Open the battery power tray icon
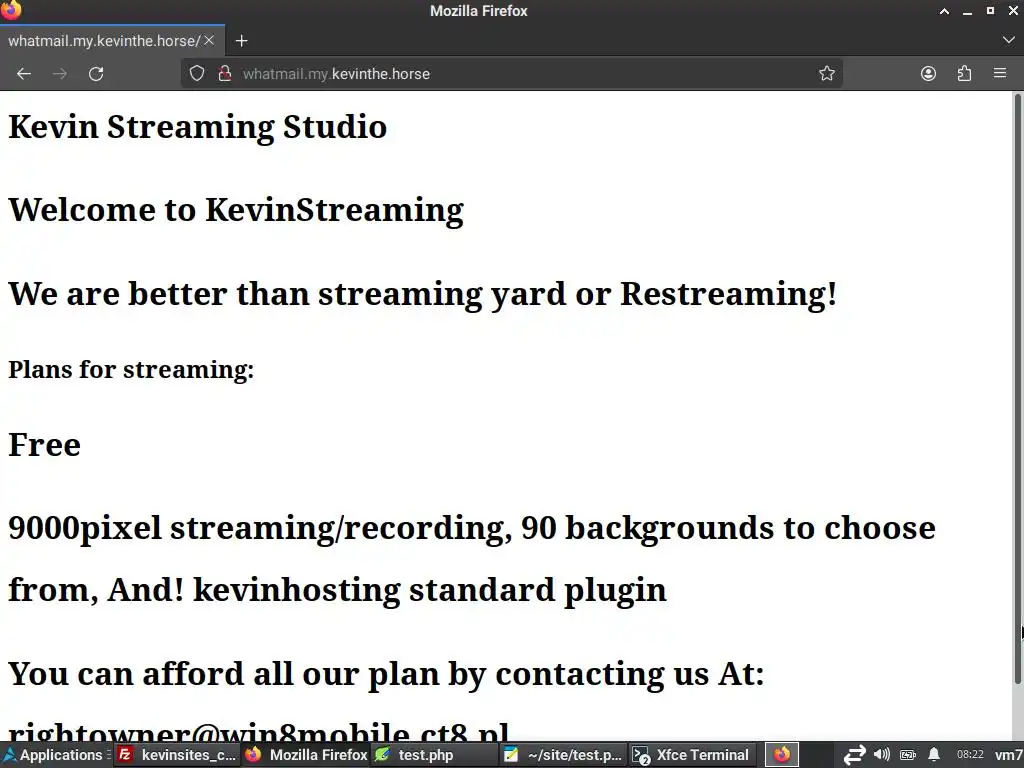1024x768 pixels. 908,755
